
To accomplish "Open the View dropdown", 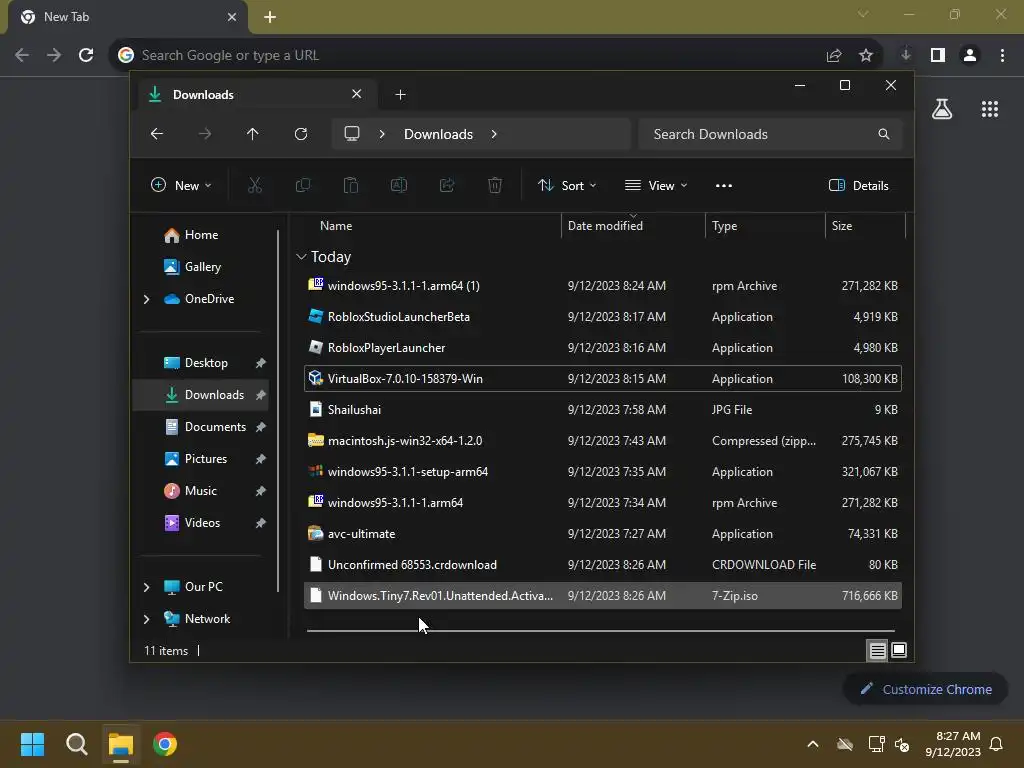I will tap(656, 185).
